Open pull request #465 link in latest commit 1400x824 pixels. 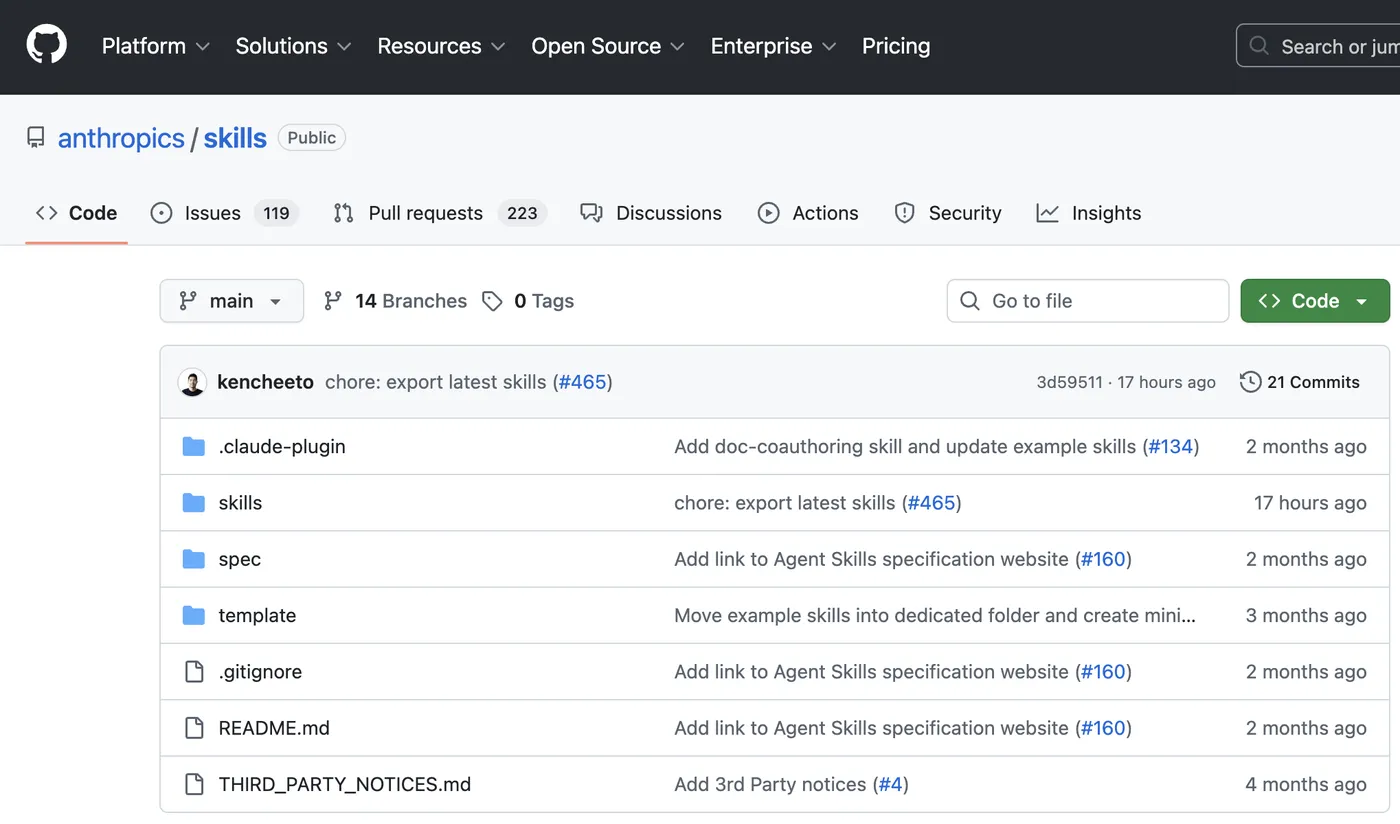click(583, 382)
